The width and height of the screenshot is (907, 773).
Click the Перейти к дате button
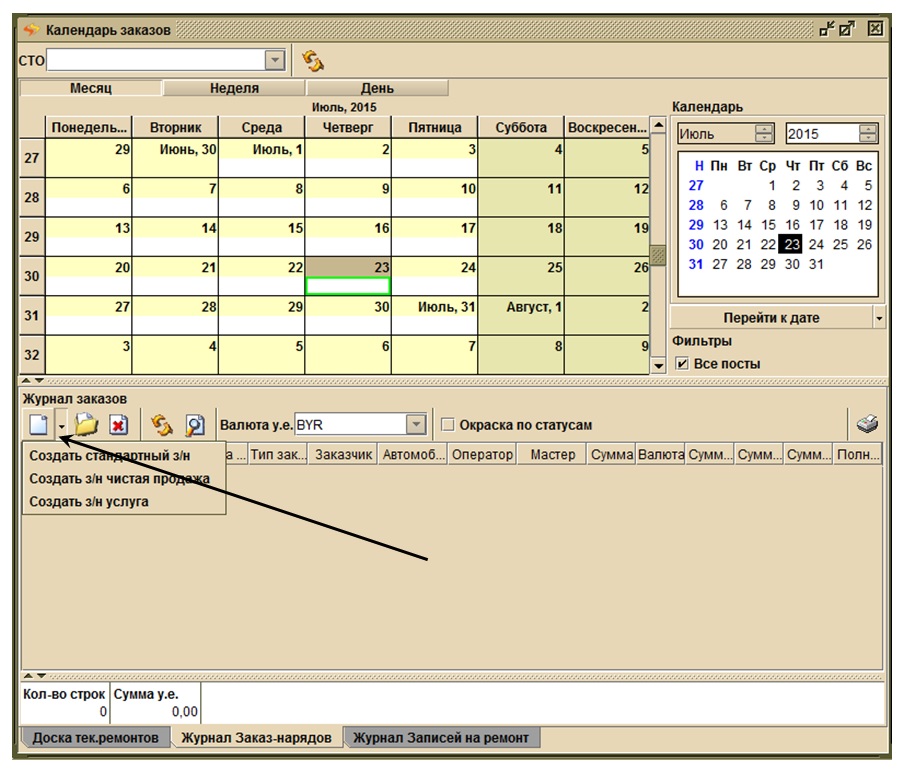click(771, 318)
